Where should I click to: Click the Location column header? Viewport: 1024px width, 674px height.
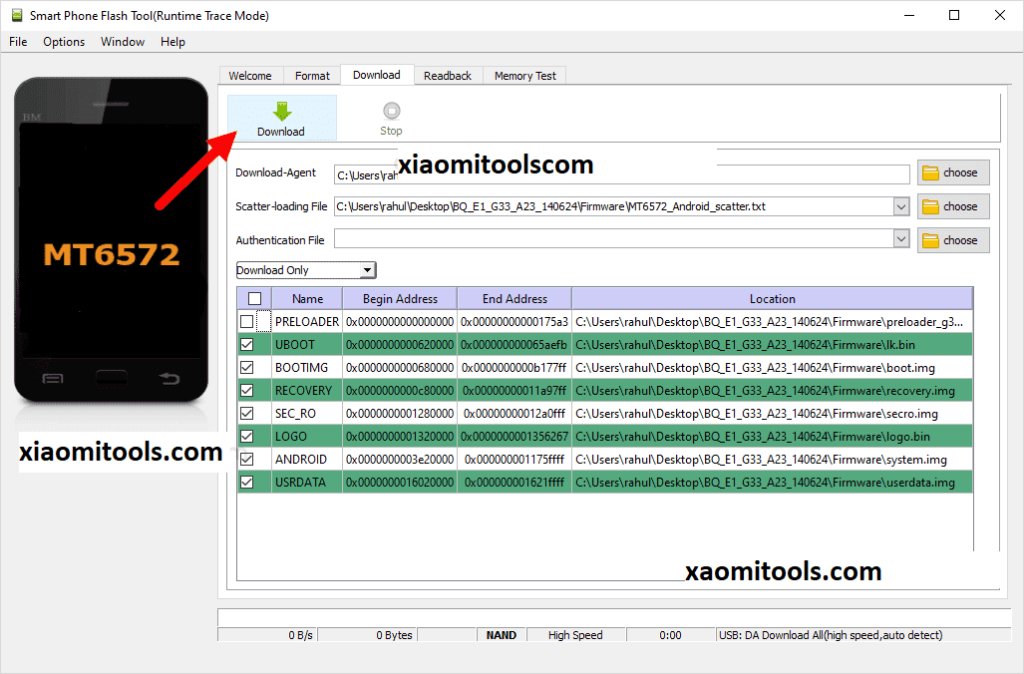click(772, 298)
